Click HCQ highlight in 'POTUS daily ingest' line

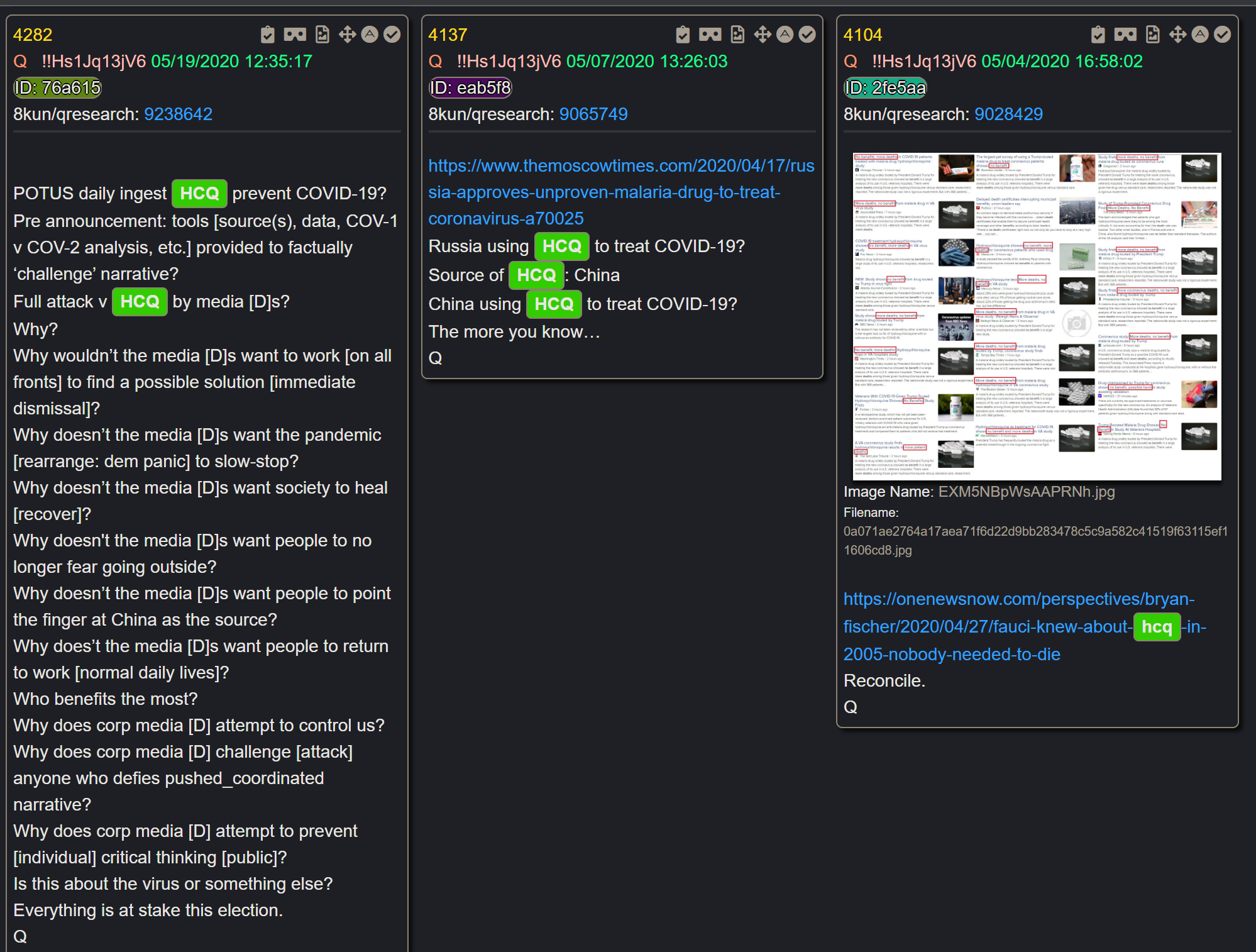coord(199,194)
